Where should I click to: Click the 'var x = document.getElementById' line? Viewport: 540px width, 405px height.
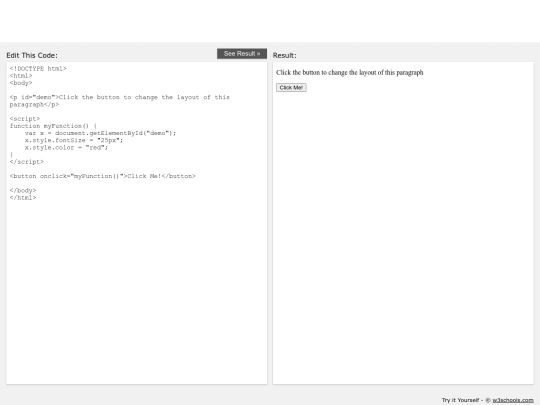coord(100,133)
